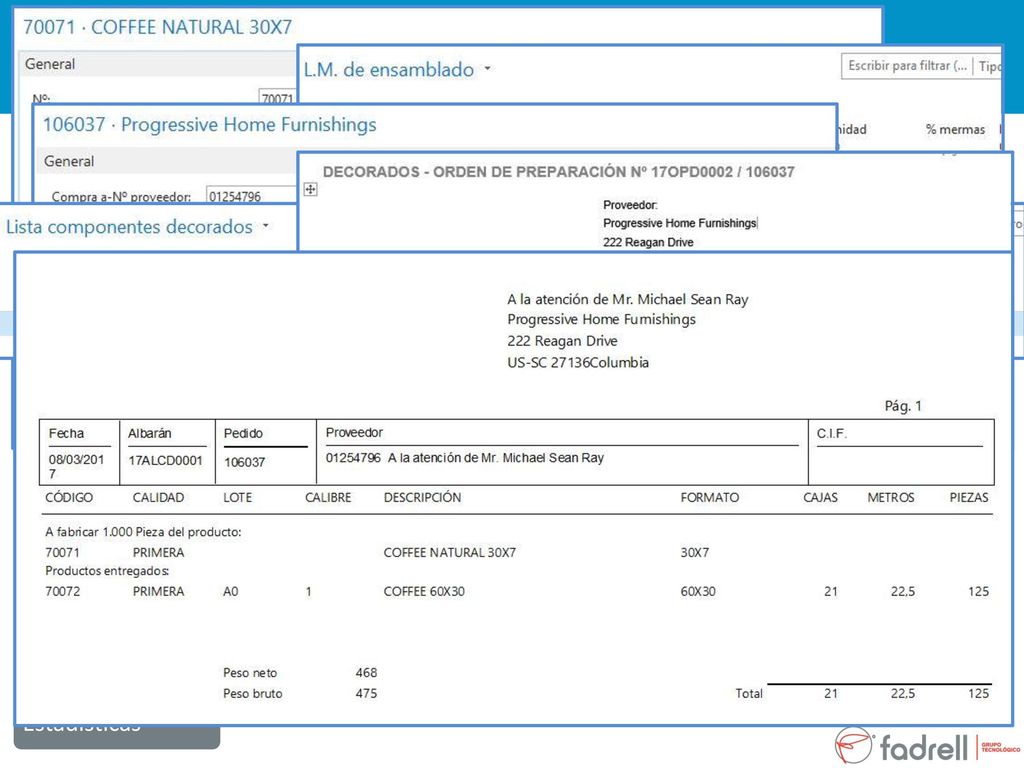Focus the Escribir para filtrar search box

pyautogui.click(x=906, y=65)
